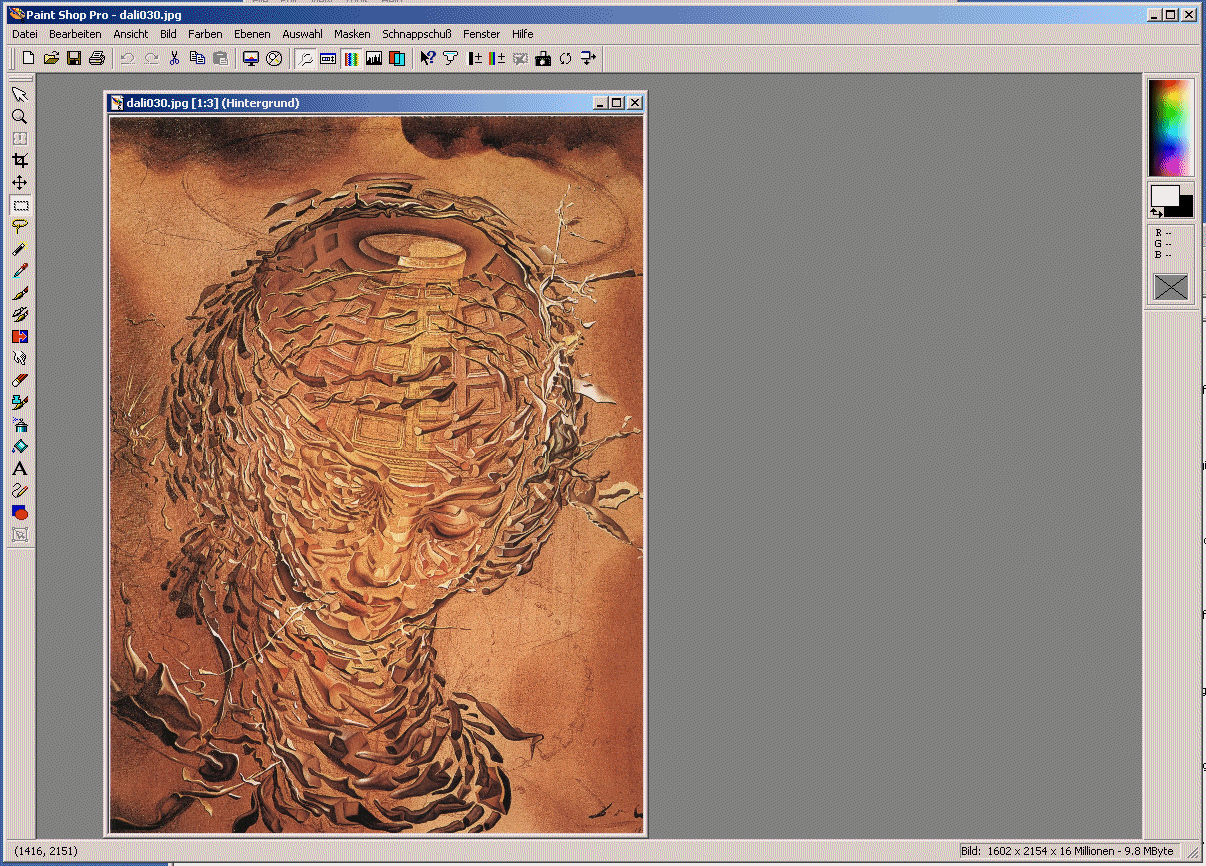
Task: Open the Bearbeiten menu
Action: pyautogui.click(x=75, y=34)
